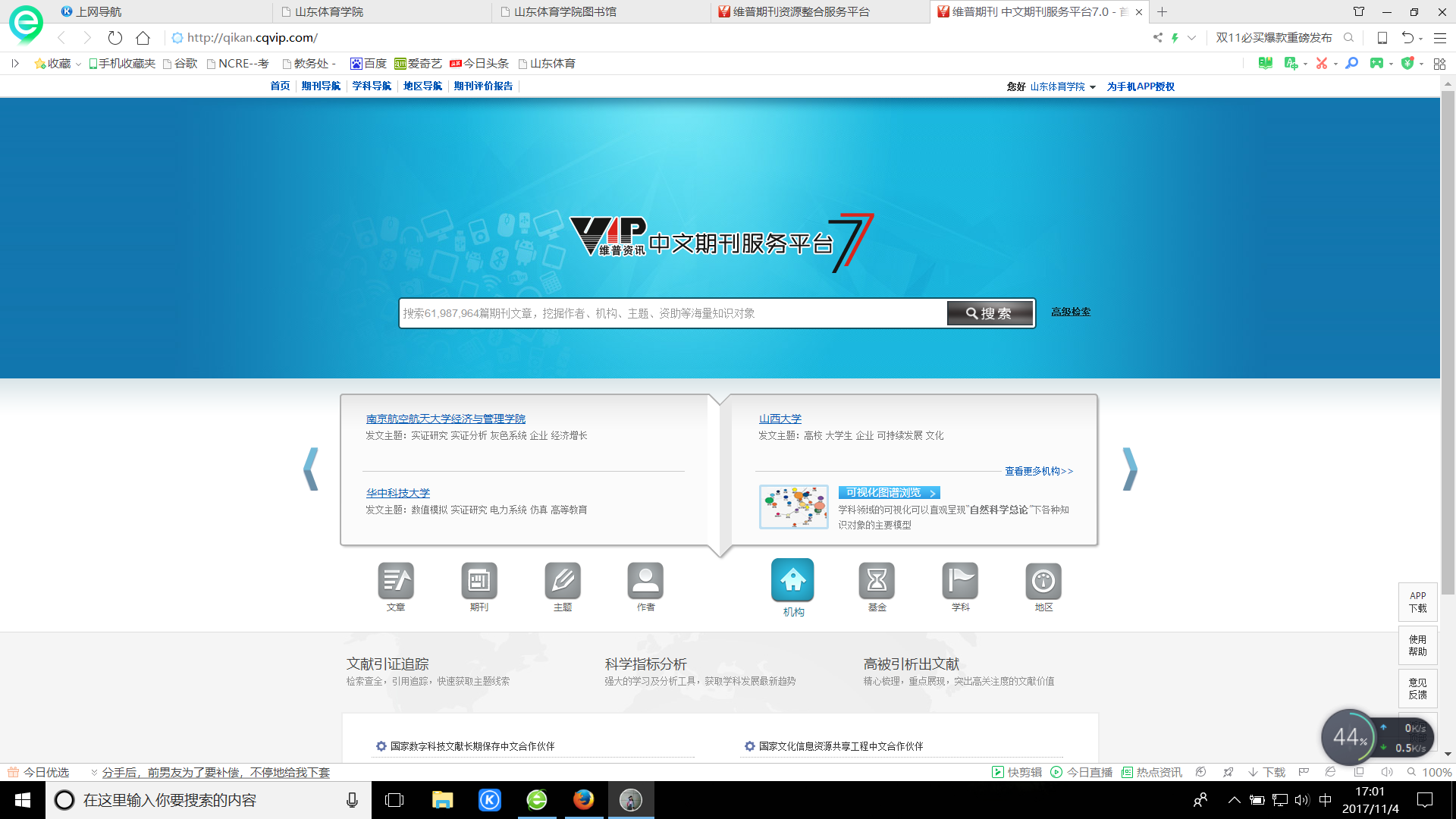1456x819 pixels.
Task: Open the 期刊评价报告 nav item
Action: pyautogui.click(x=483, y=86)
